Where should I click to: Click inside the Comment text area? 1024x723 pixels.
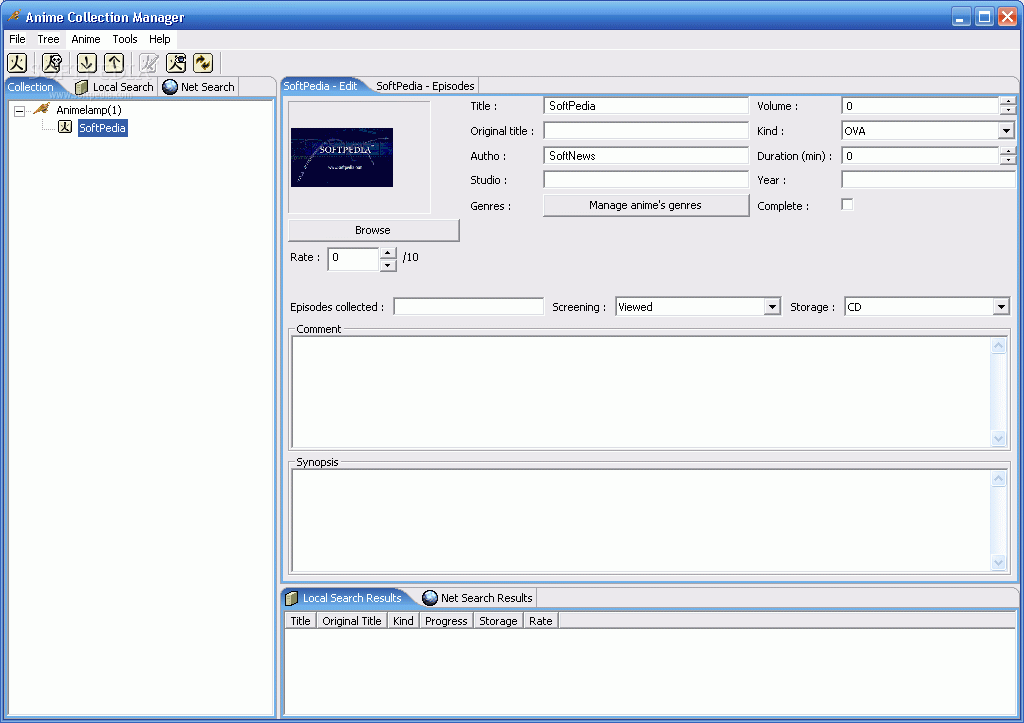(641, 392)
